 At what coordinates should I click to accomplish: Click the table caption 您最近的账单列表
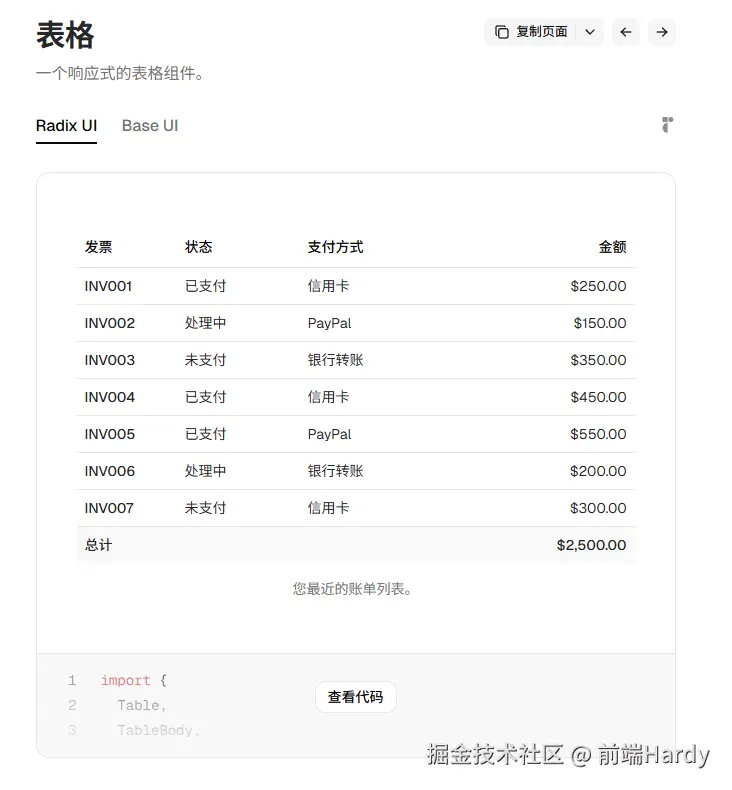[x=352, y=588]
